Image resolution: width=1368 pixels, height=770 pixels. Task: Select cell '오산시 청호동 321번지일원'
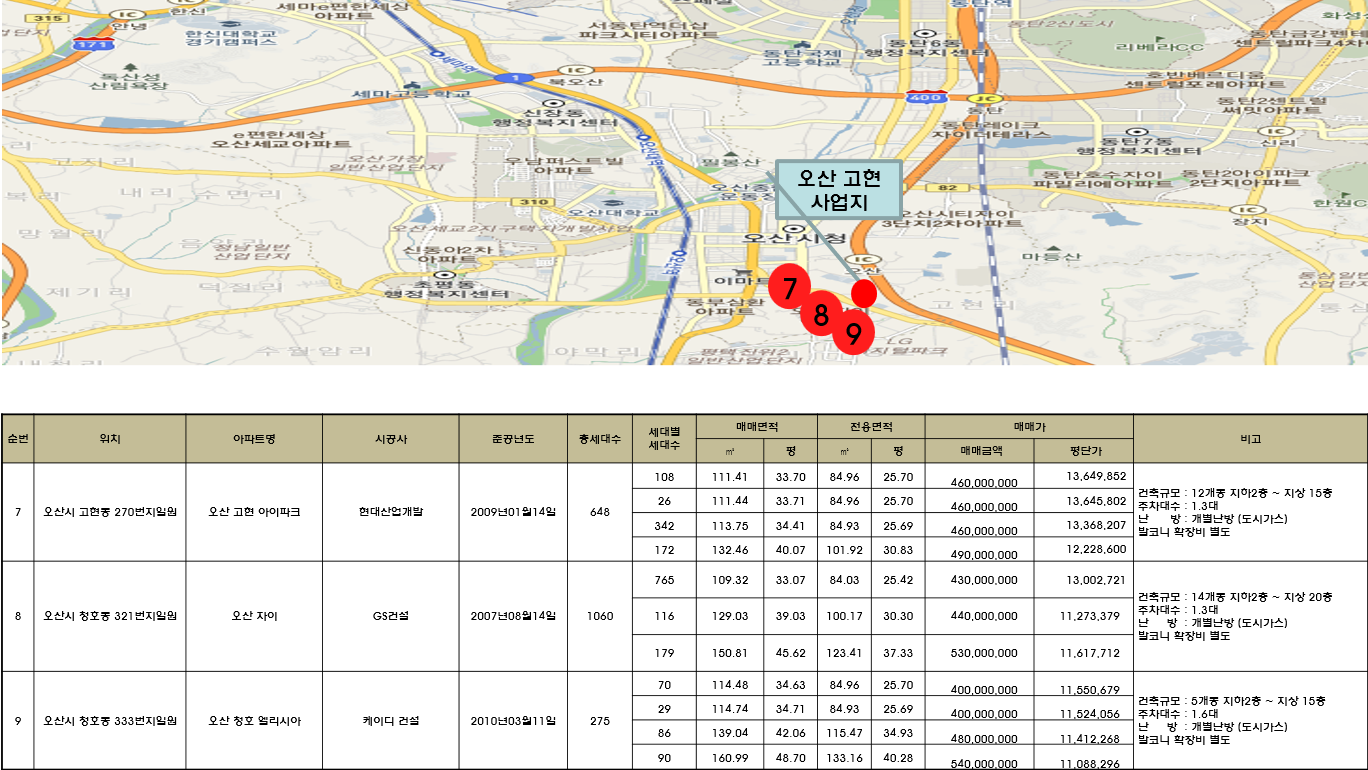click(110, 616)
